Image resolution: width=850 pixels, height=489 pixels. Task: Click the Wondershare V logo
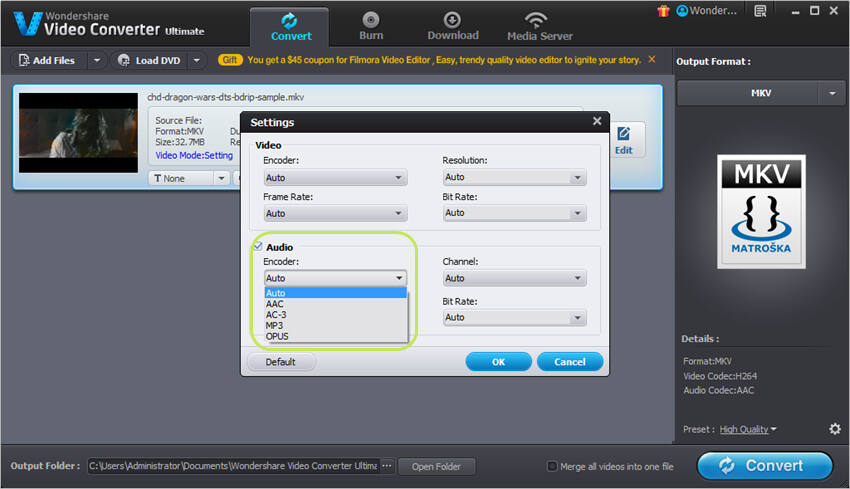(28, 23)
